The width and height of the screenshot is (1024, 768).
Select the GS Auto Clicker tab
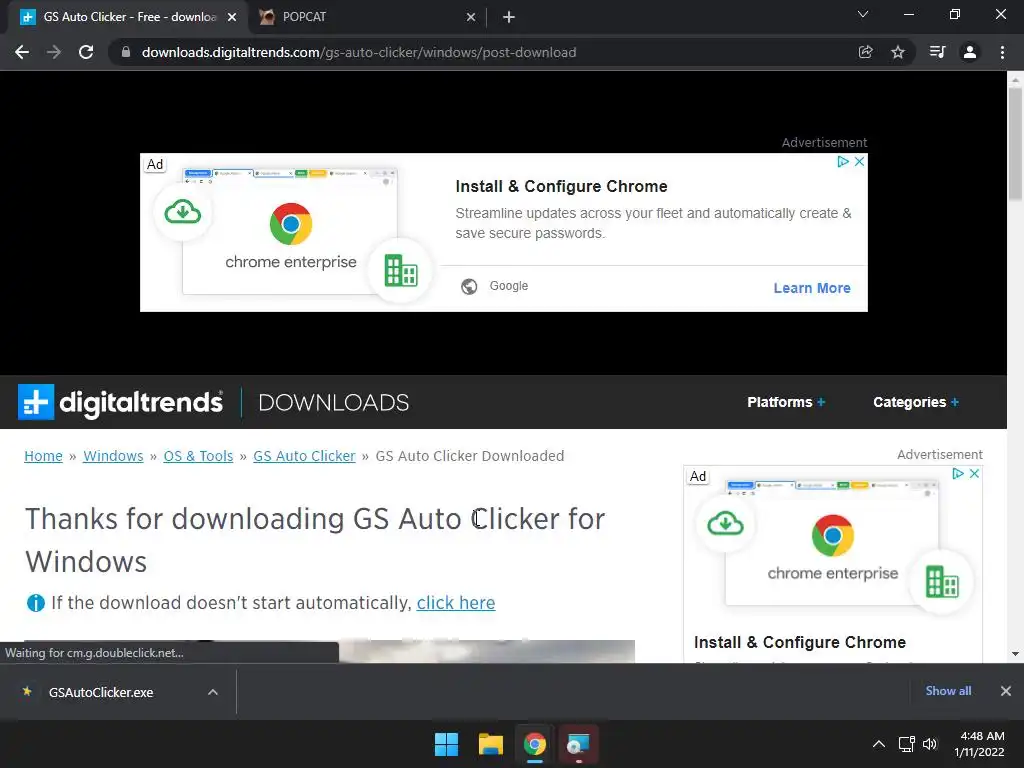click(128, 17)
